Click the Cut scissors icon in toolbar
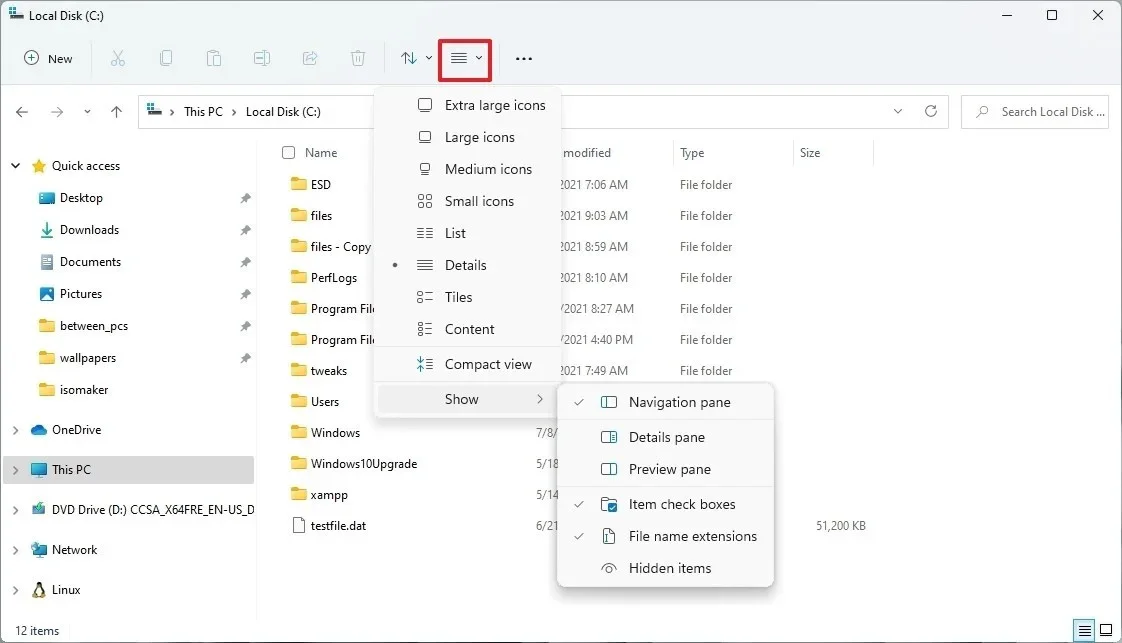Image resolution: width=1122 pixels, height=643 pixels. click(x=118, y=59)
